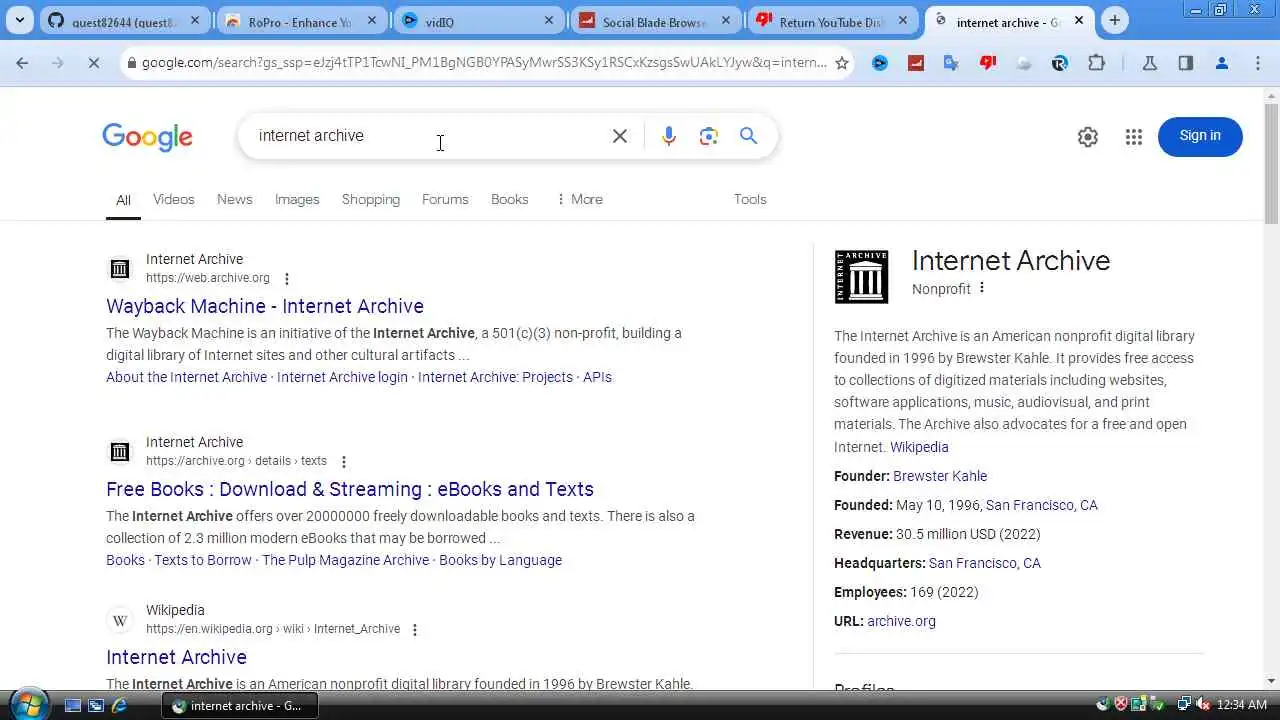
Task: Open Internet Archive: Projects sitelink
Action: pos(496,377)
